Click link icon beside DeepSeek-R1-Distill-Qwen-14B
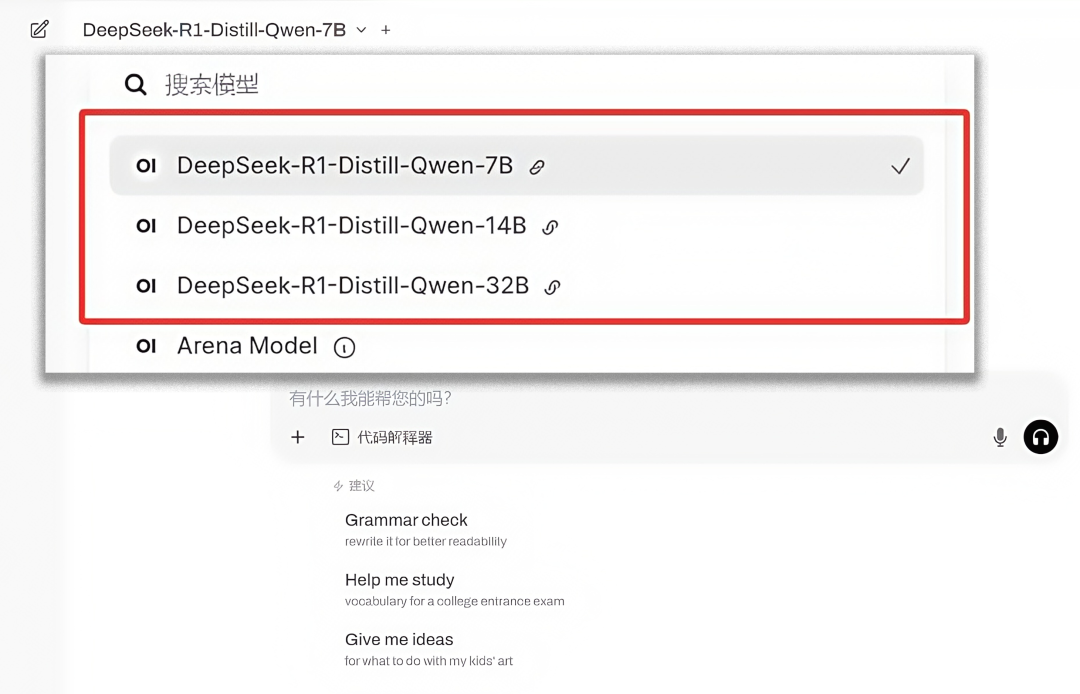Image resolution: width=1080 pixels, height=694 pixels. coord(550,227)
